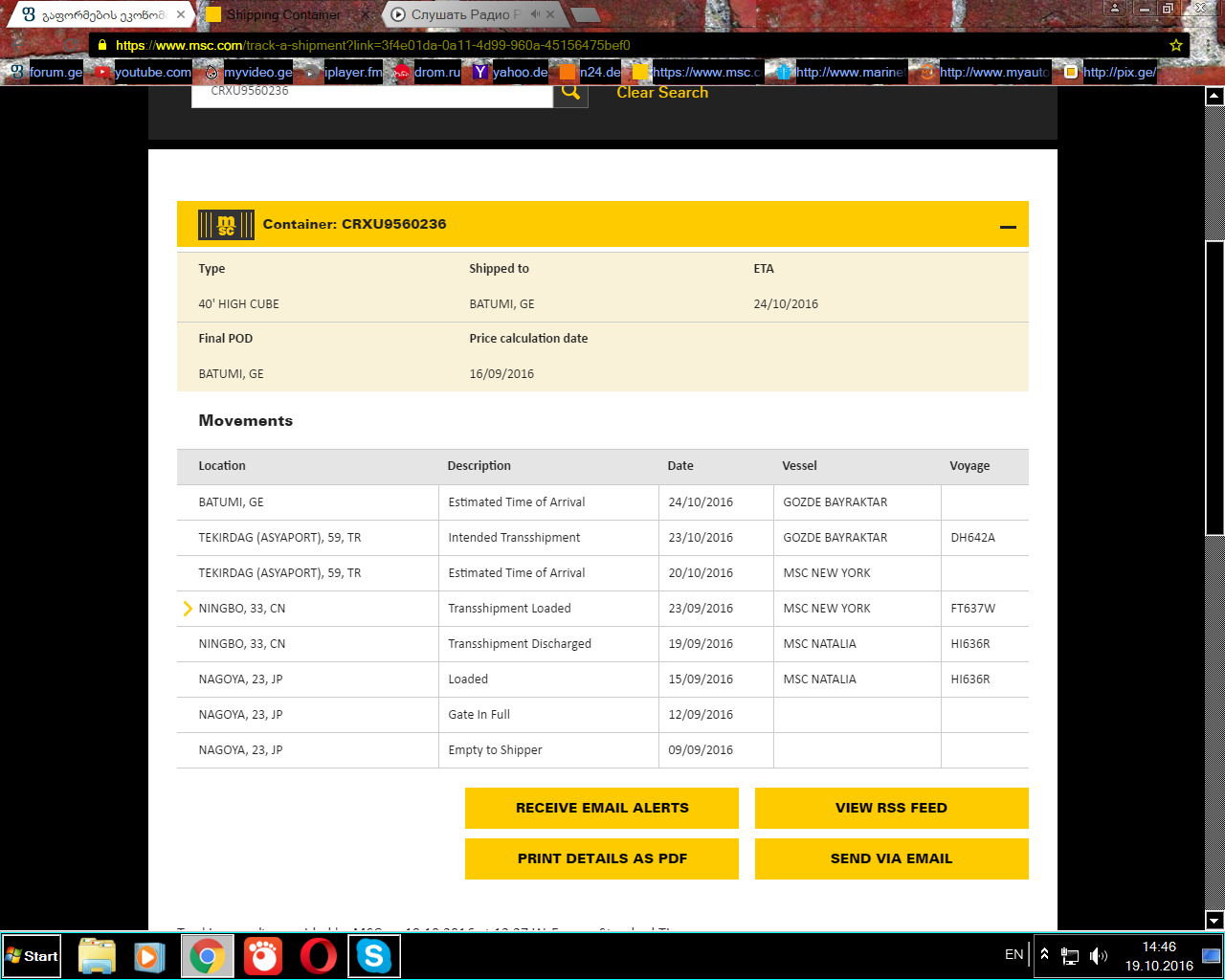Select voyage number FT637W

point(972,609)
